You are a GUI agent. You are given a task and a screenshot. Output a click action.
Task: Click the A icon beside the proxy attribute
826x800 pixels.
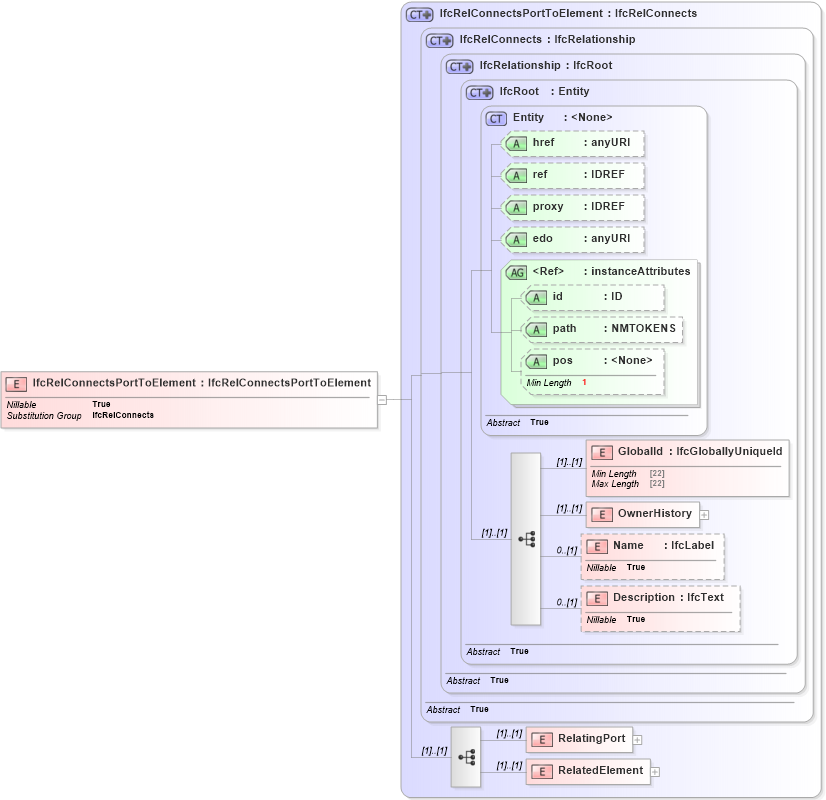517,207
